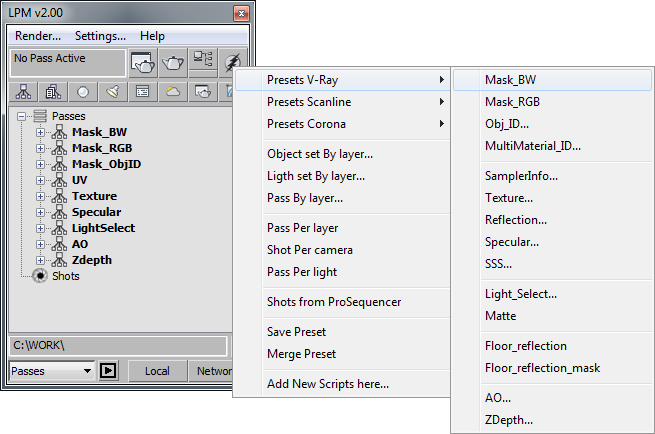Click the Passes stack root icon
655x434 pixels.
point(40,116)
